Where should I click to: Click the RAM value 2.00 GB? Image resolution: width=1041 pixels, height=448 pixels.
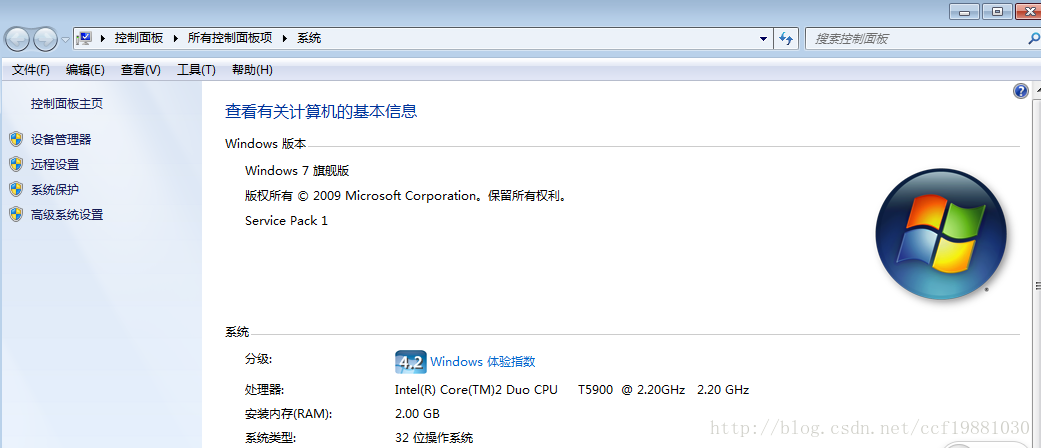coord(417,414)
